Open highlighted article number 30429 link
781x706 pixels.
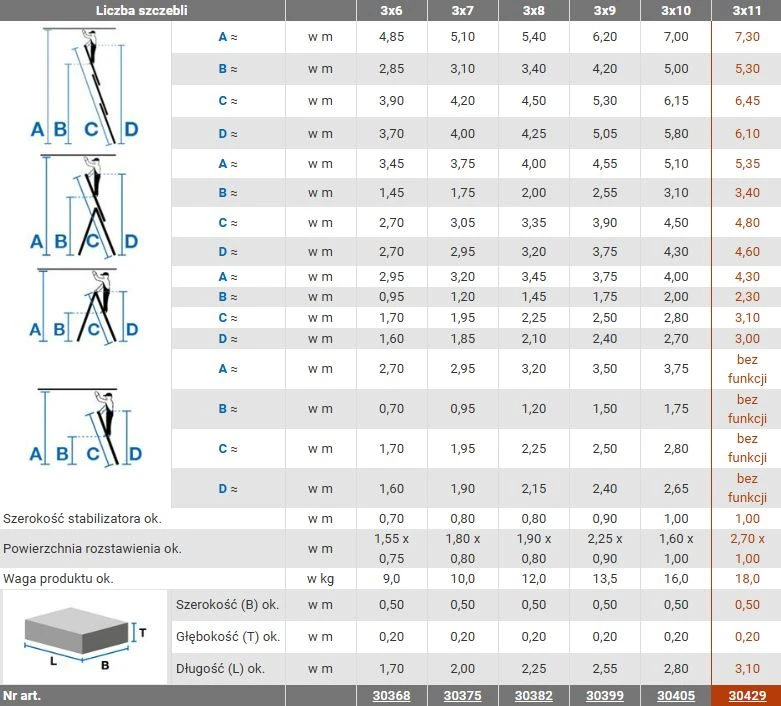point(747,696)
